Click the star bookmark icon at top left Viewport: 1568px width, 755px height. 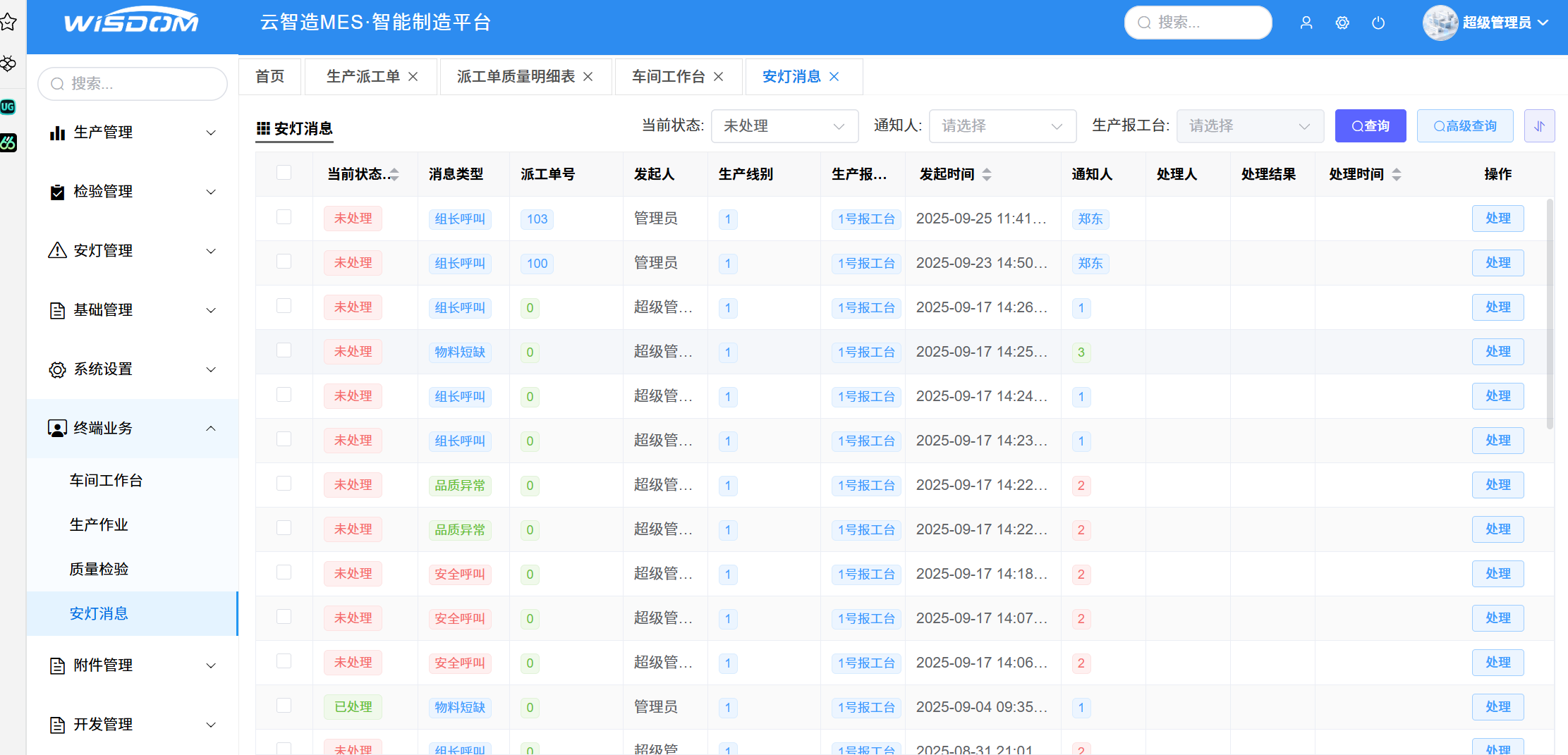[x=8, y=22]
